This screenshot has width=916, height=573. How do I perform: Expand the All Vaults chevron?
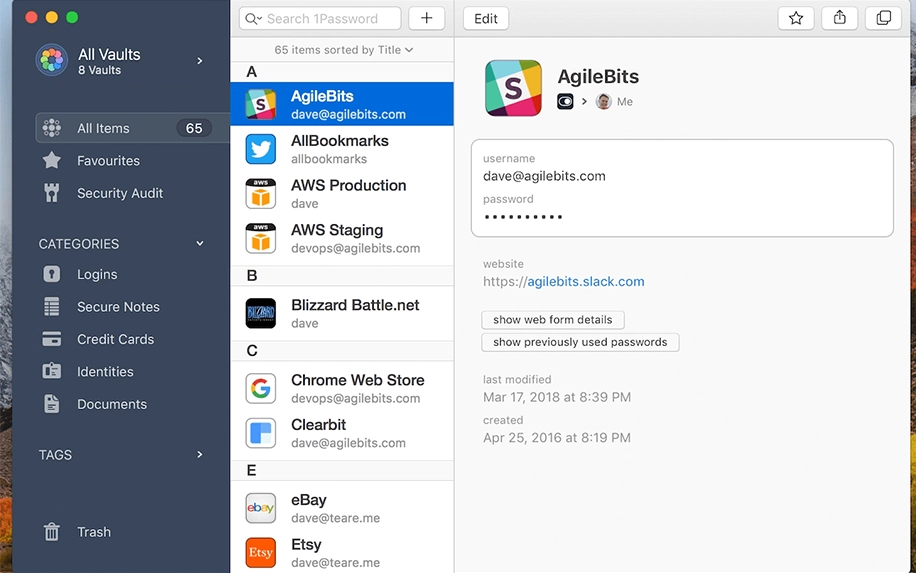point(200,61)
